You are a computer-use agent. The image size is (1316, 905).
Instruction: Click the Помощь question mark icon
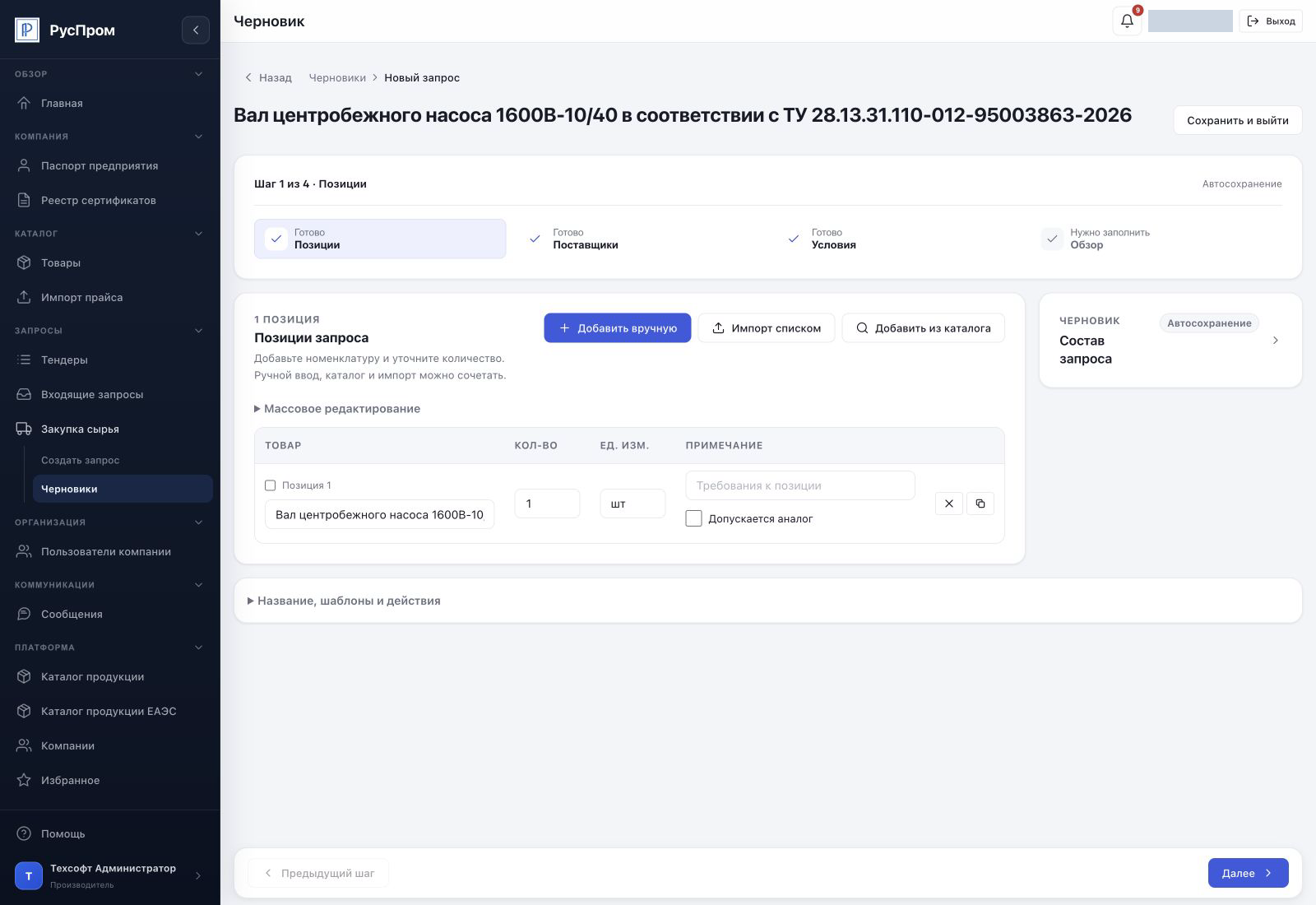[x=25, y=833]
